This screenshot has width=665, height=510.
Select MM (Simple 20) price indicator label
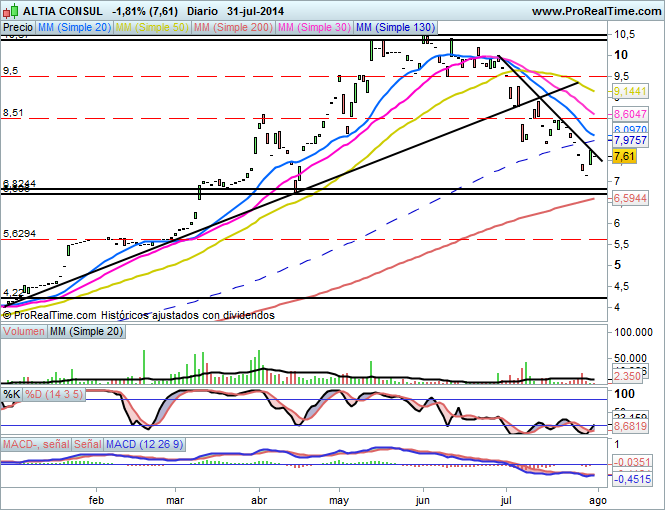pos(74,30)
